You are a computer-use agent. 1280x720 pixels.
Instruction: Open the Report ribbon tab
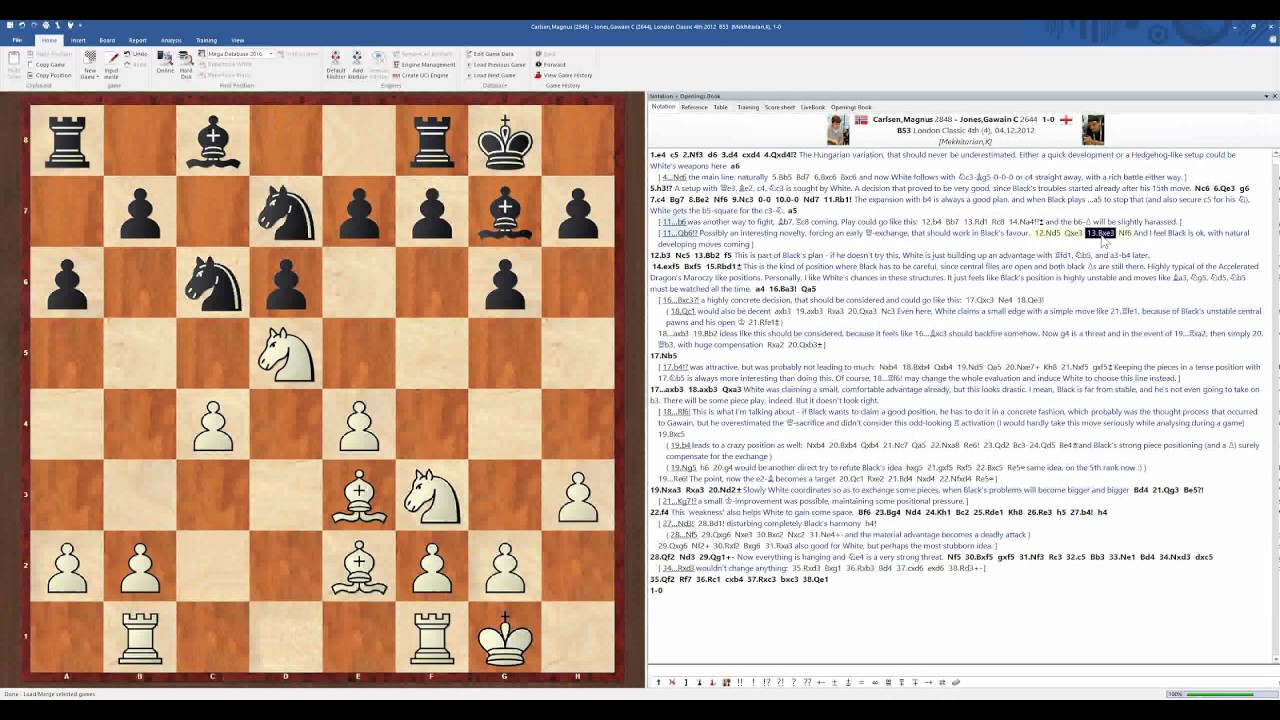137,40
